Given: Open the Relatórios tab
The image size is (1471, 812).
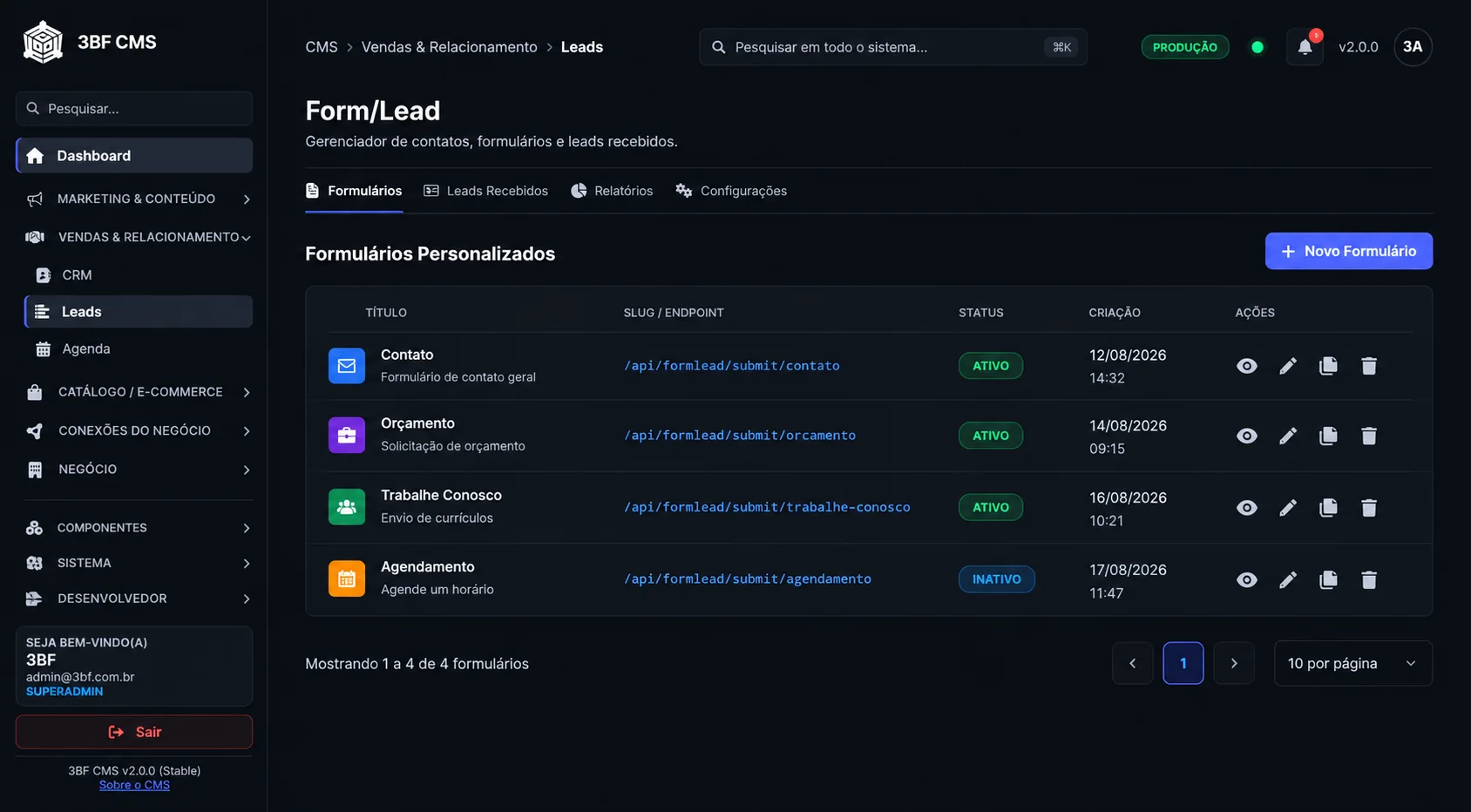Looking at the screenshot, I should click(612, 191).
